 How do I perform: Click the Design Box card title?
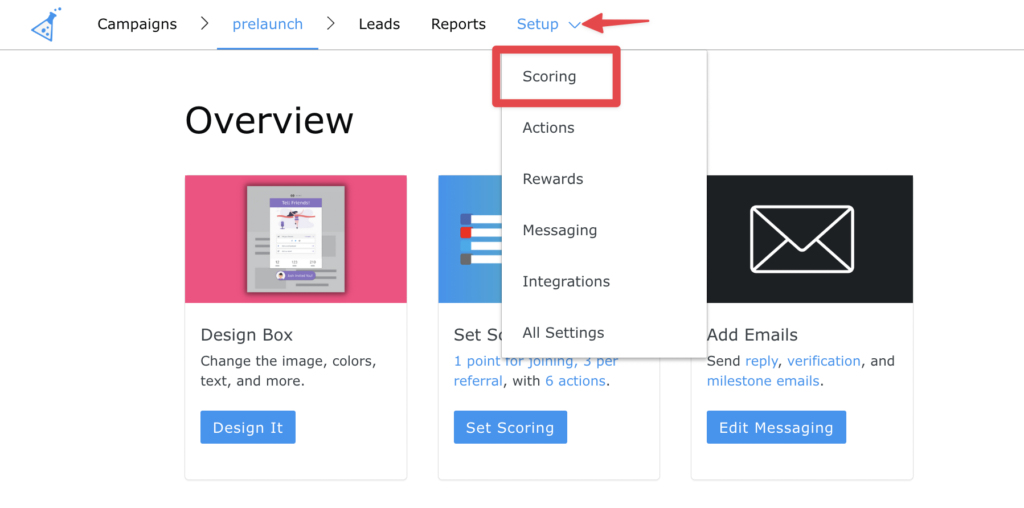(x=247, y=336)
